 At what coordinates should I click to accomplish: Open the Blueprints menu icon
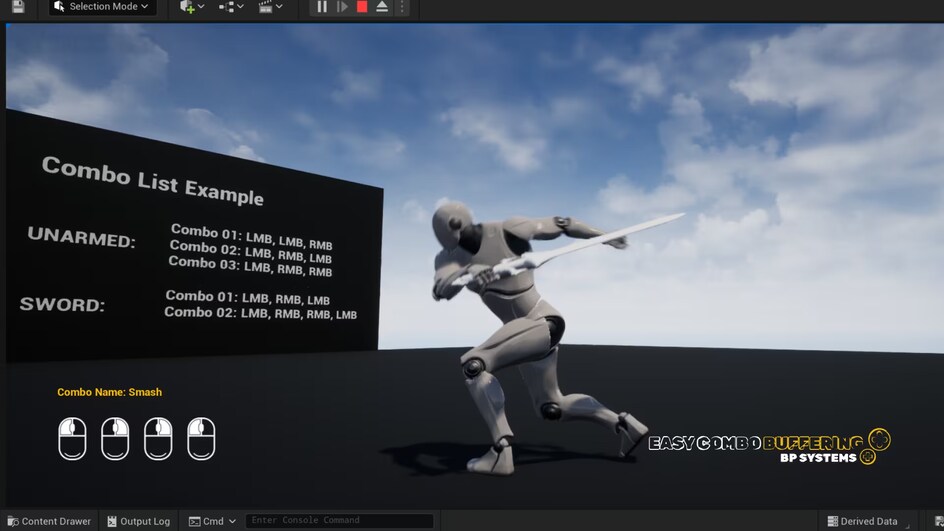click(x=229, y=7)
